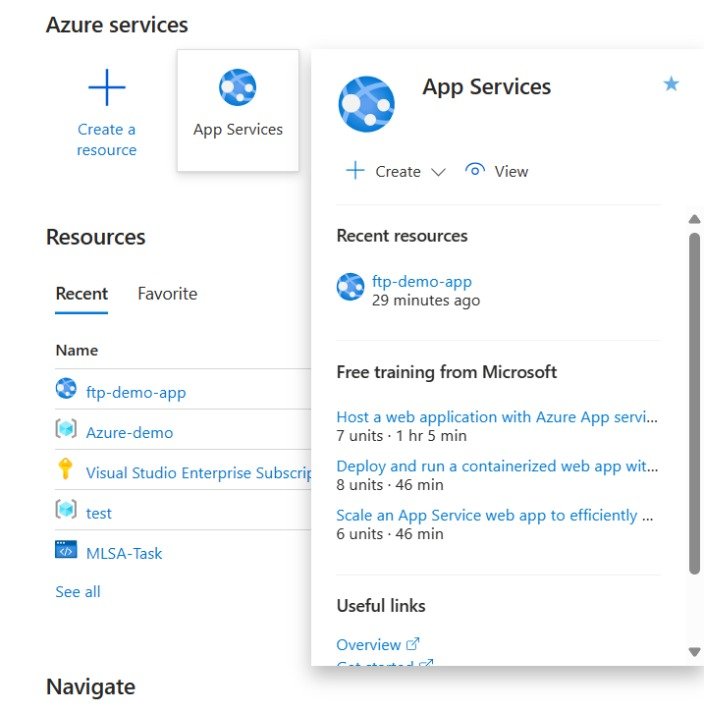Click the Azure services heading
The image size is (704, 713).
(x=117, y=25)
